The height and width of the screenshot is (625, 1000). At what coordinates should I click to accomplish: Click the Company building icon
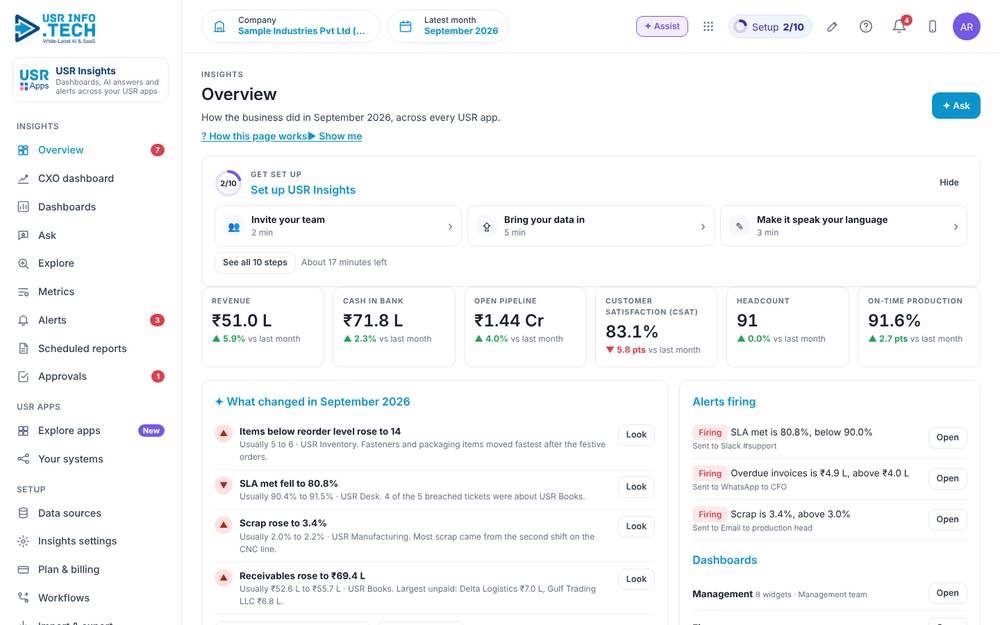(x=219, y=27)
